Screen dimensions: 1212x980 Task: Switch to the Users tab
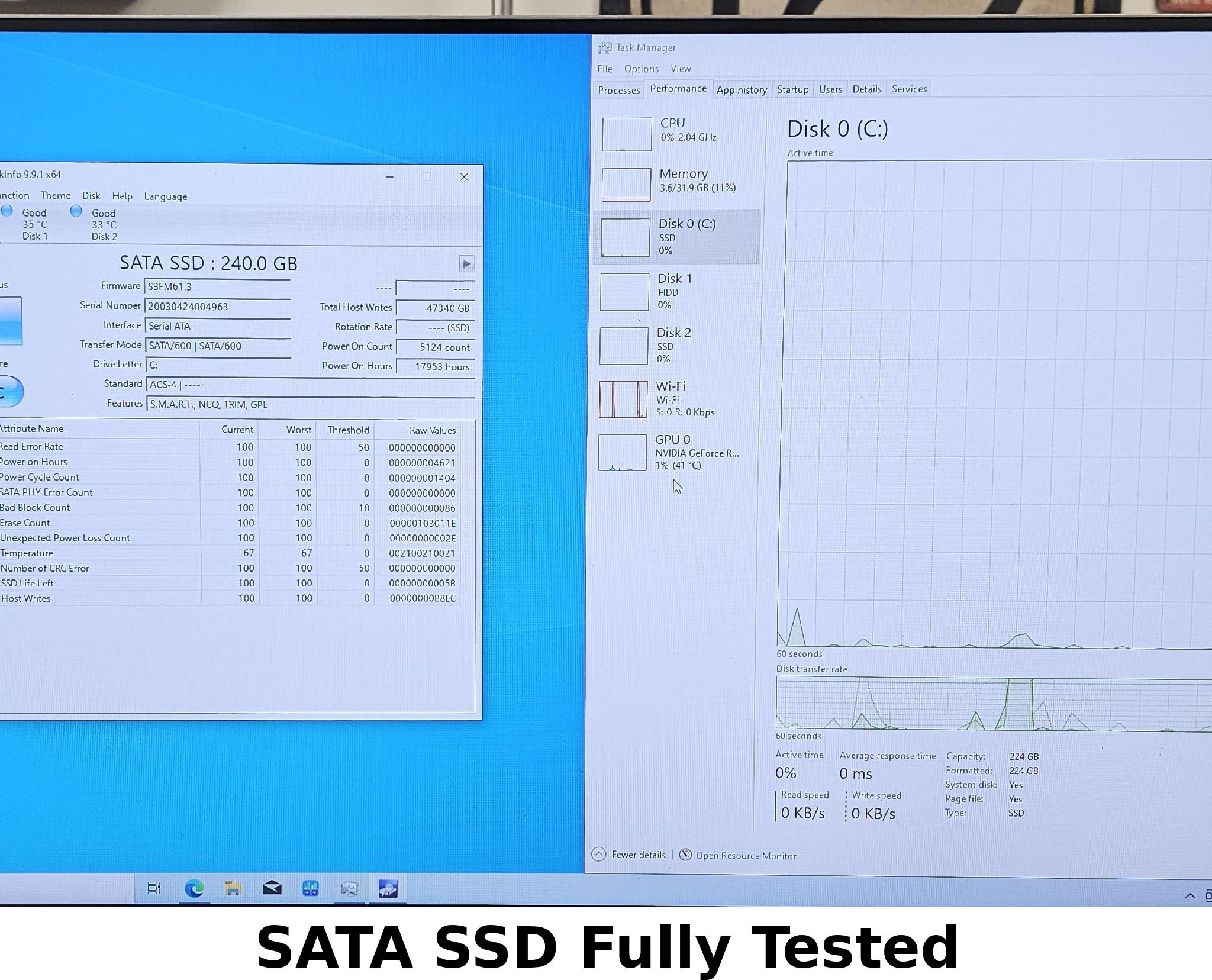[830, 89]
